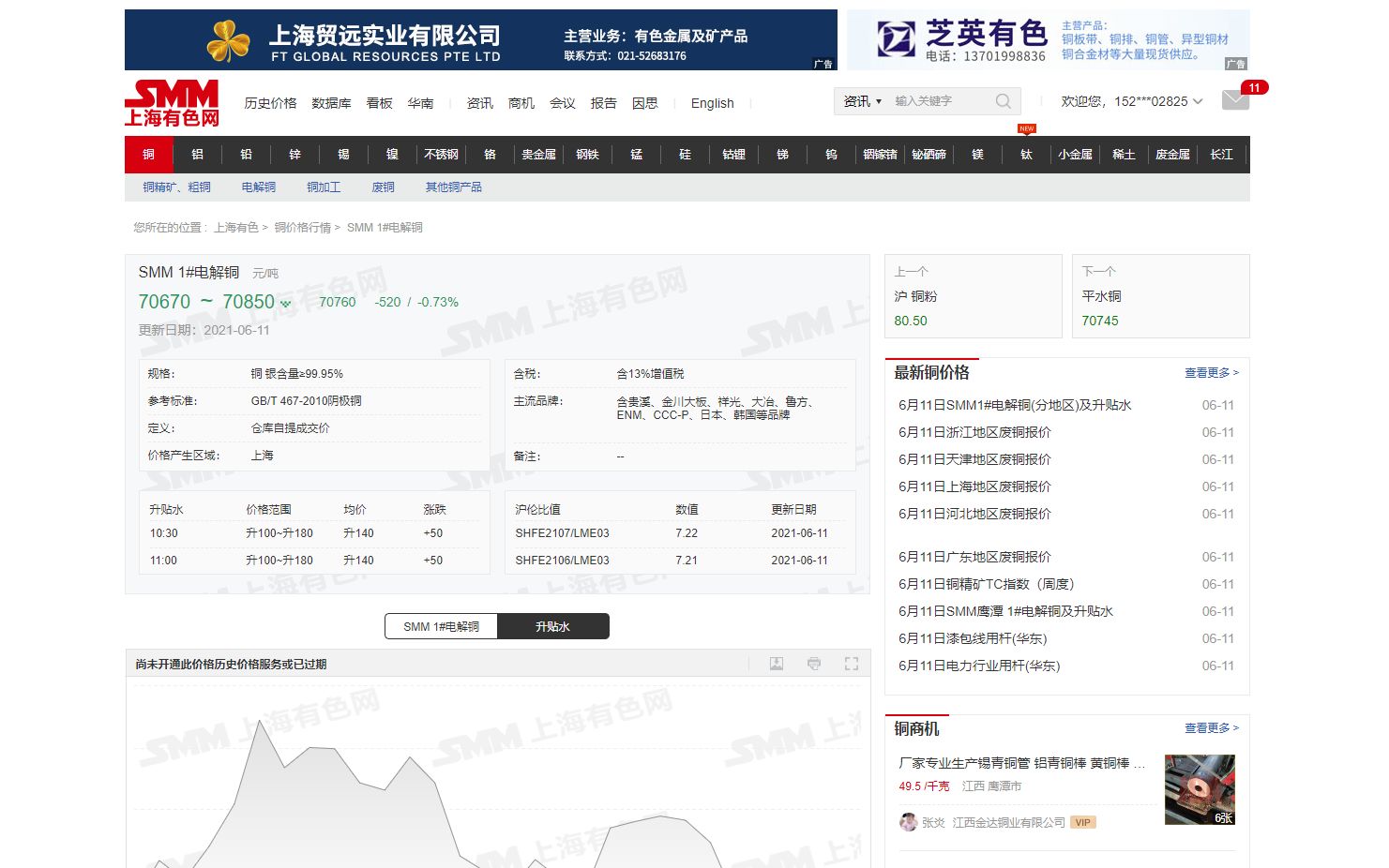This screenshot has height=868, width=1389.
Task: Open 6月11日天津地区废铜报价 news
Action: [974, 460]
